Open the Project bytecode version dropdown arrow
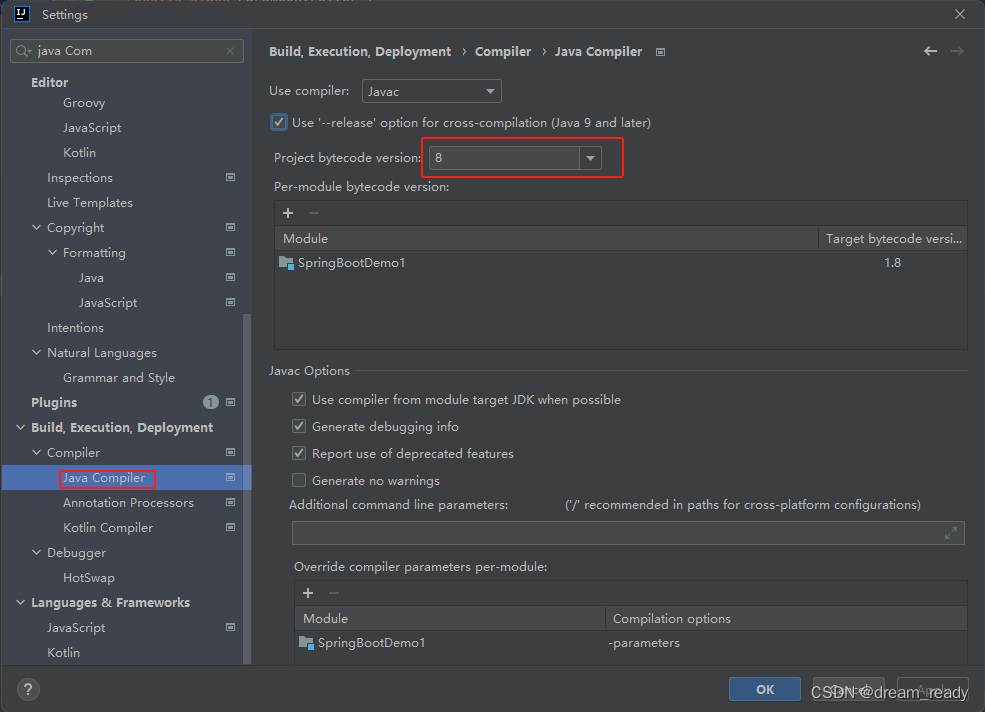Screen dimensions: 985x712 [x=590, y=158]
